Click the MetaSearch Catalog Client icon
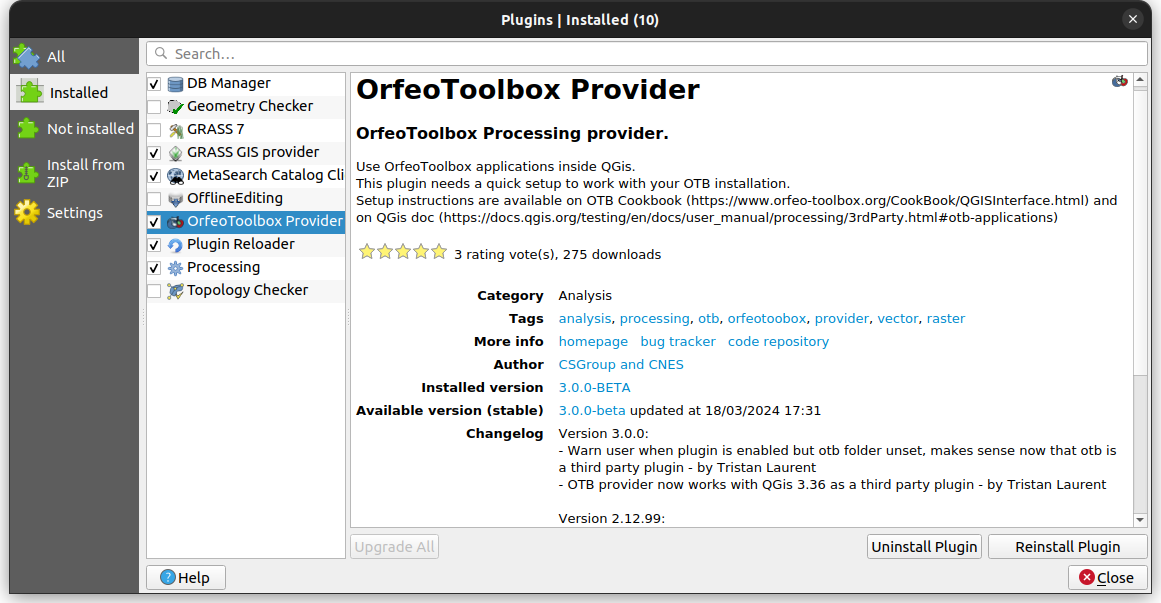The width and height of the screenshot is (1161, 603). 176,176
